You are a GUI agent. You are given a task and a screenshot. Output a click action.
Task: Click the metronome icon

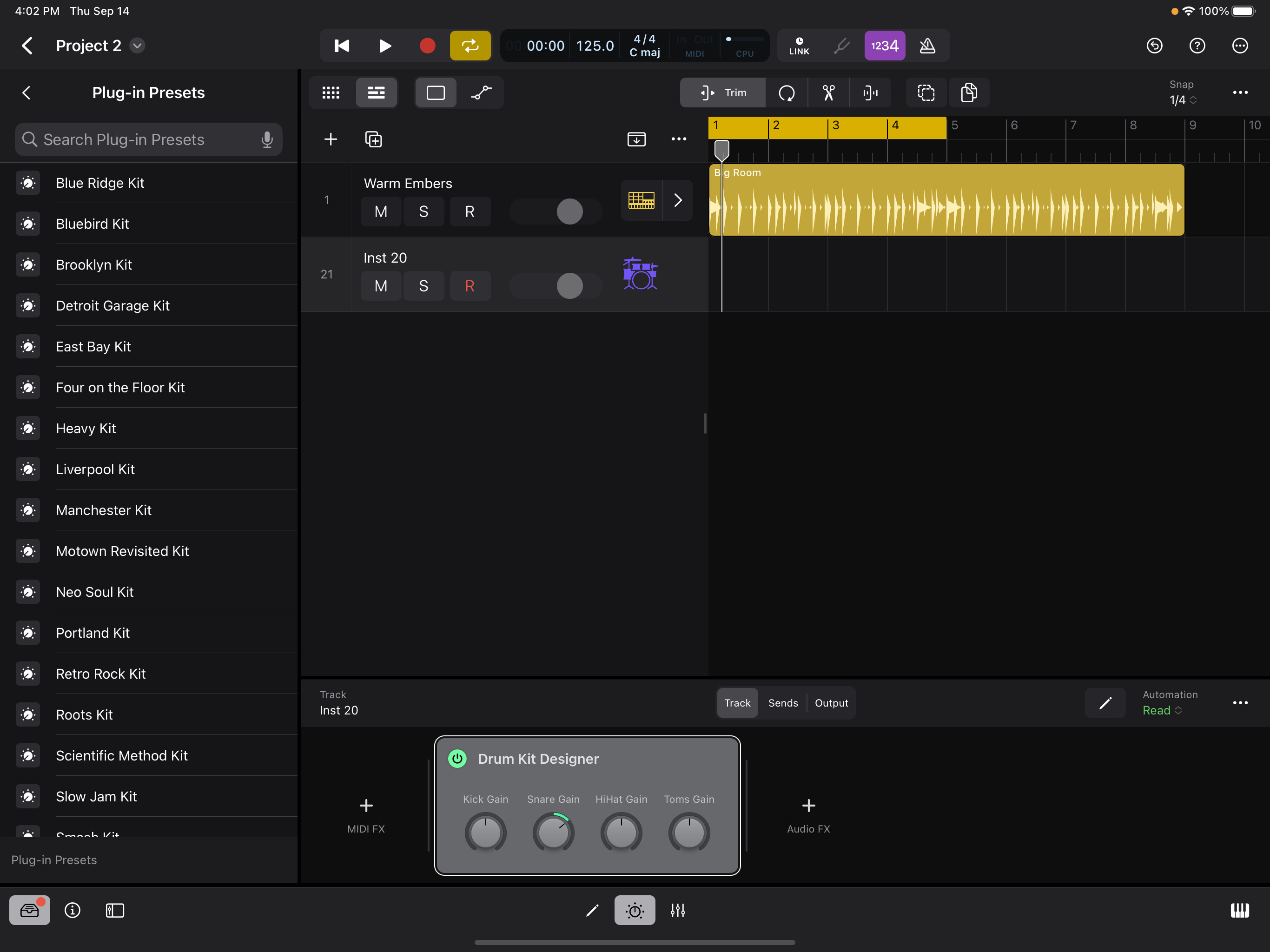point(927,46)
